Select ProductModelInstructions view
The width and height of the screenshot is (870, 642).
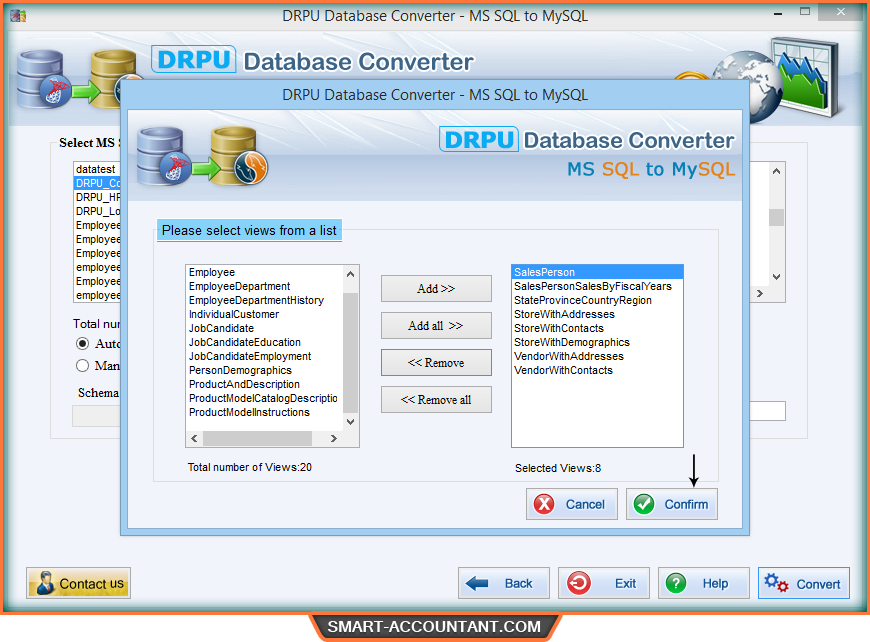[264, 412]
